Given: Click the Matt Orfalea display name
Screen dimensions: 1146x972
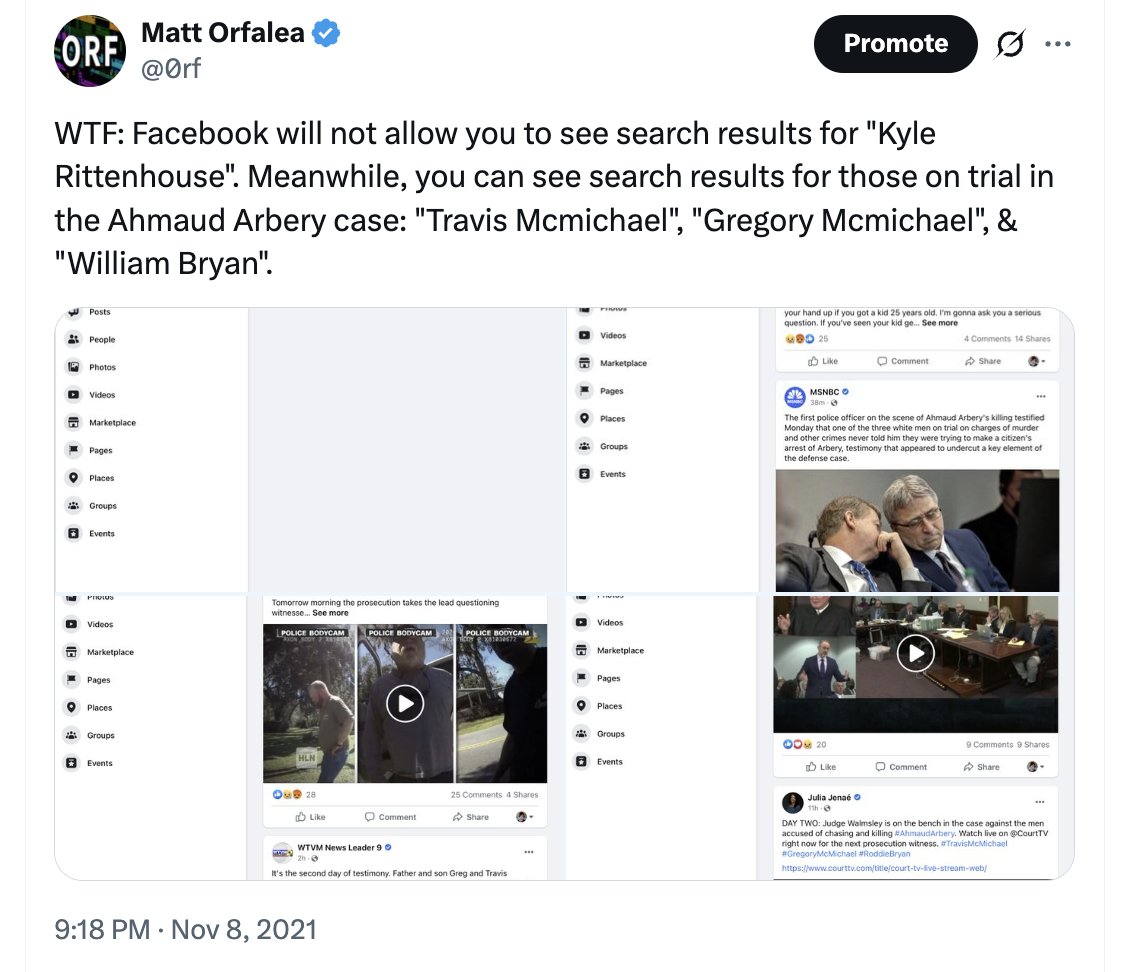Looking at the screenshot, I should [x=223, y=33].
